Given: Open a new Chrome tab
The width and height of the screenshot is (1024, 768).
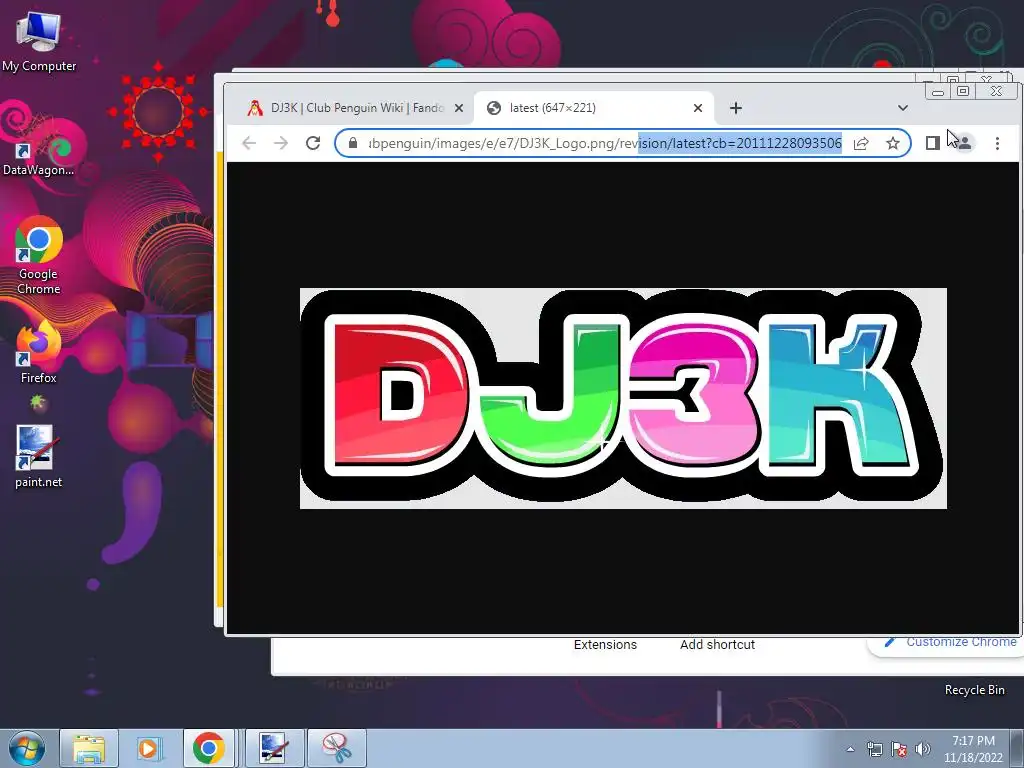Looking at the screenshot, I should [x=736, y=108].
